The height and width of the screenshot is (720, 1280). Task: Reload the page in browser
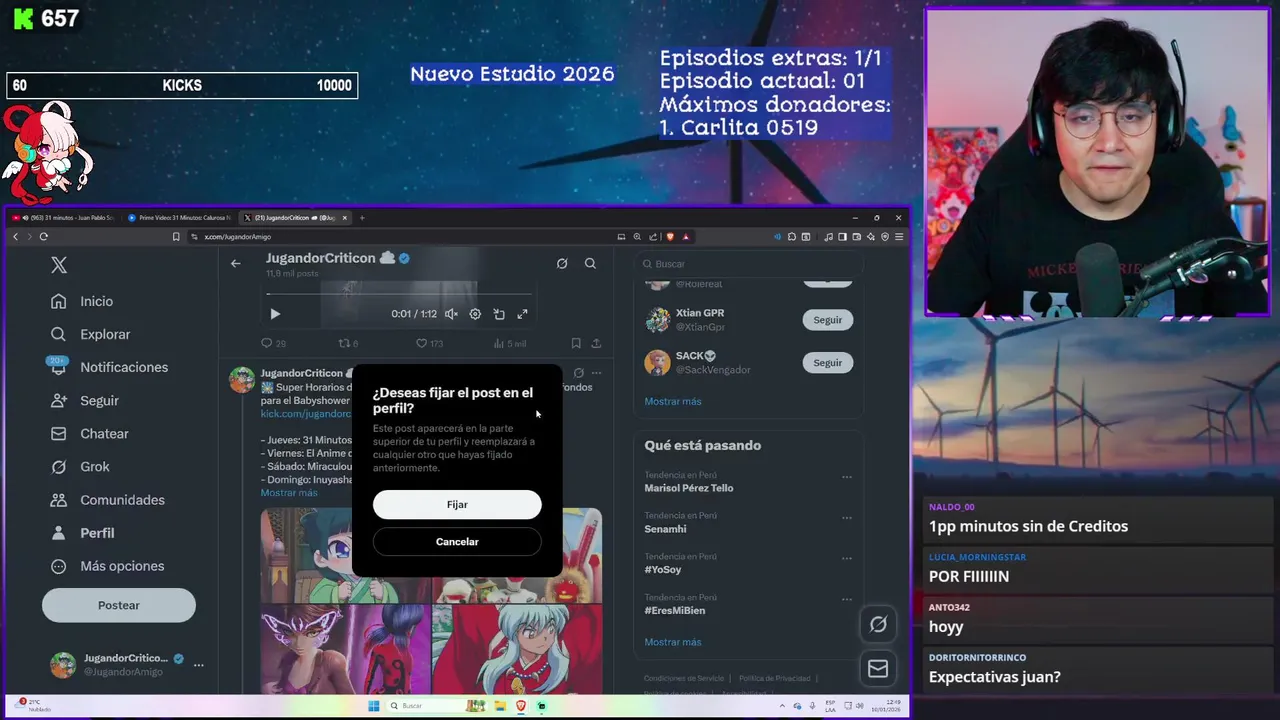pyautogui.click(x=43, y=237)
